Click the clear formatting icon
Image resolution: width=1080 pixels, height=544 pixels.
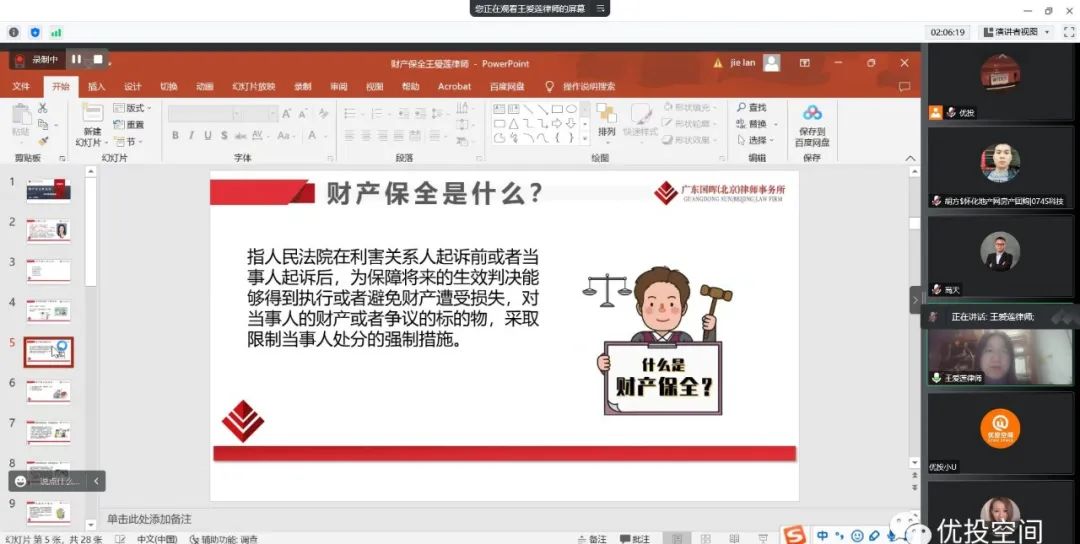pos(323,114)
